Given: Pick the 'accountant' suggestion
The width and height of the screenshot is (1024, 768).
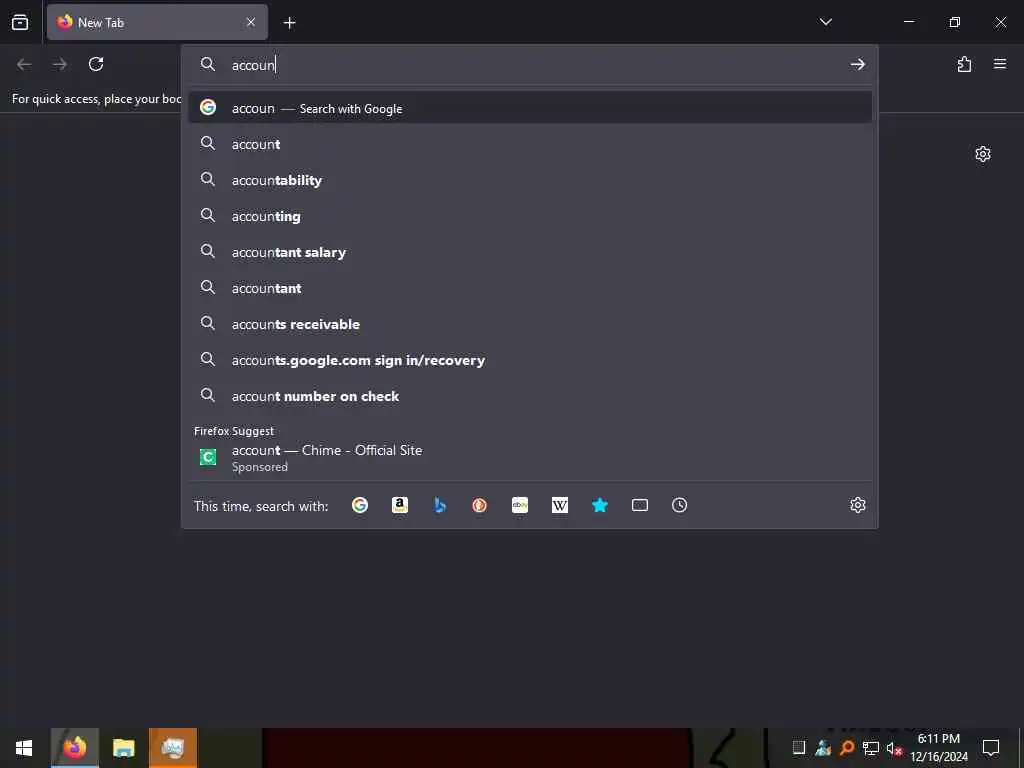Looking at the screenshot, I should click(x=530, y=287).
